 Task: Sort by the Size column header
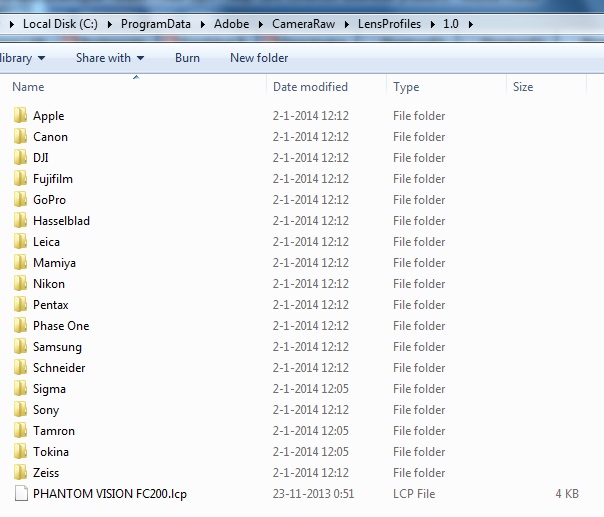pos(523,87)
